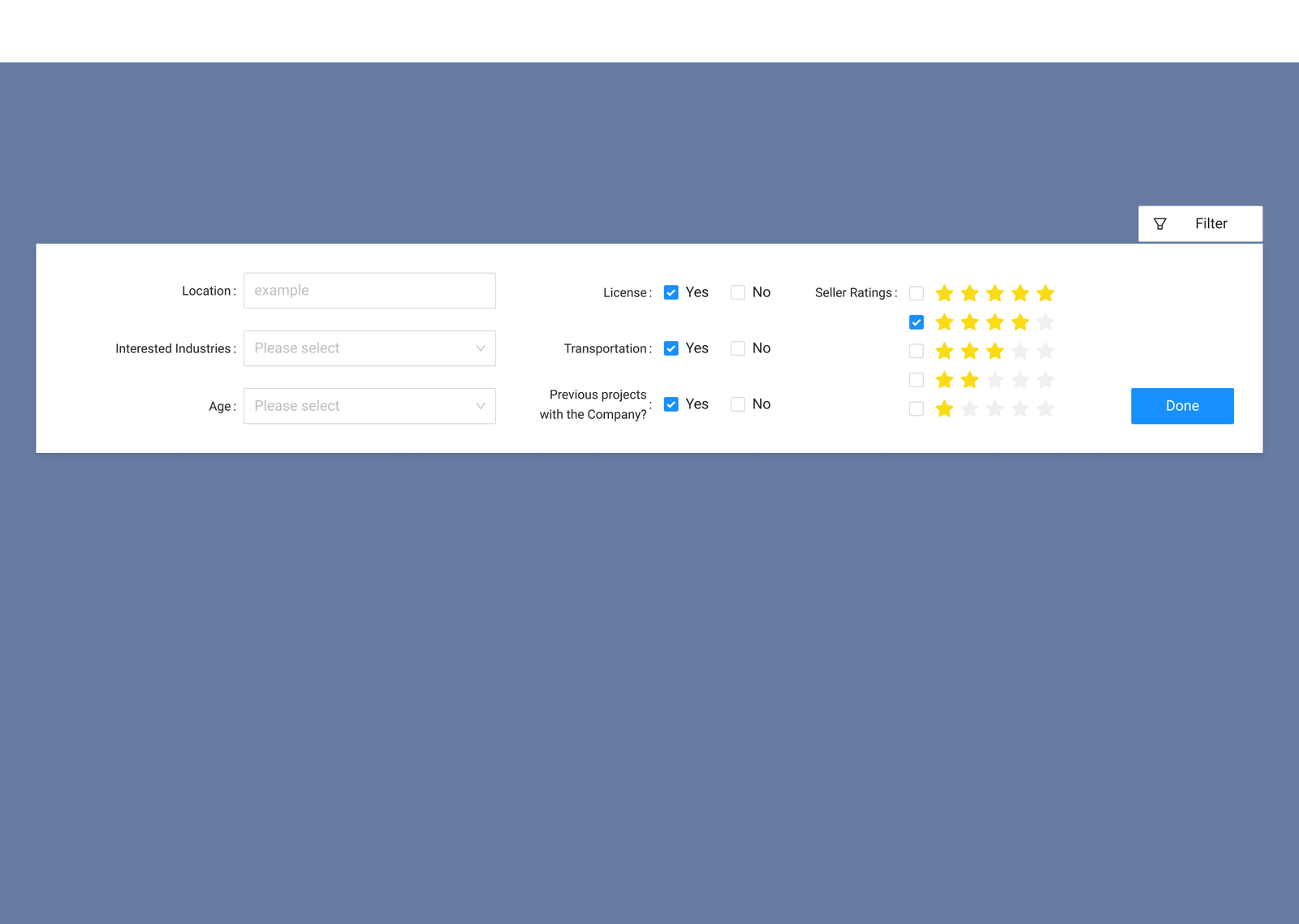Uncheck Transportation Yes checkbox
This screenshot has height=924, width=1299.
click(x=671, y=348)
